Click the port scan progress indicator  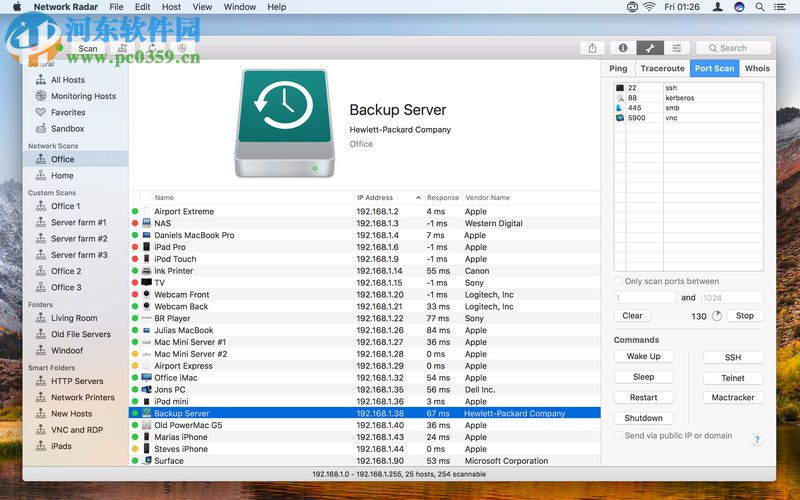coord(717,316)
